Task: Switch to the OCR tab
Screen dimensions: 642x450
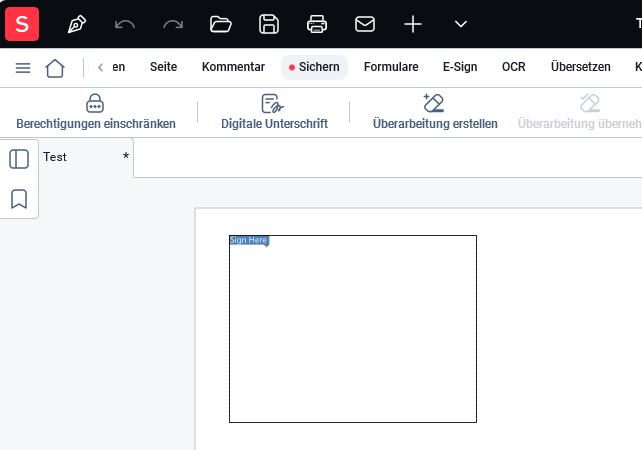Action: click(513, 67)
